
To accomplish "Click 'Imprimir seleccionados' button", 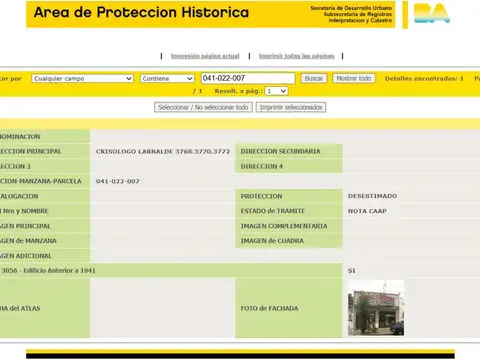I will [291, 107].
